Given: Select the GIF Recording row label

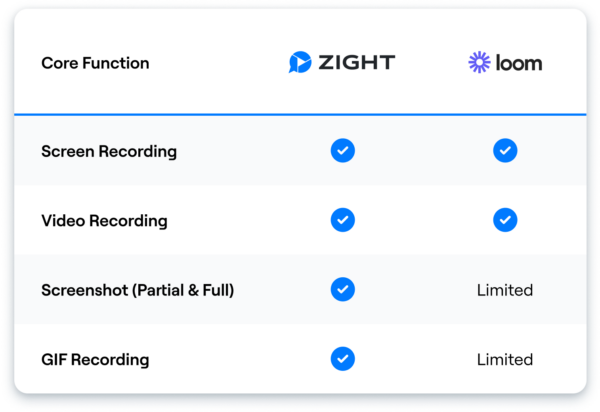Looking at the screenshot, I should click(x=95, y=359).
